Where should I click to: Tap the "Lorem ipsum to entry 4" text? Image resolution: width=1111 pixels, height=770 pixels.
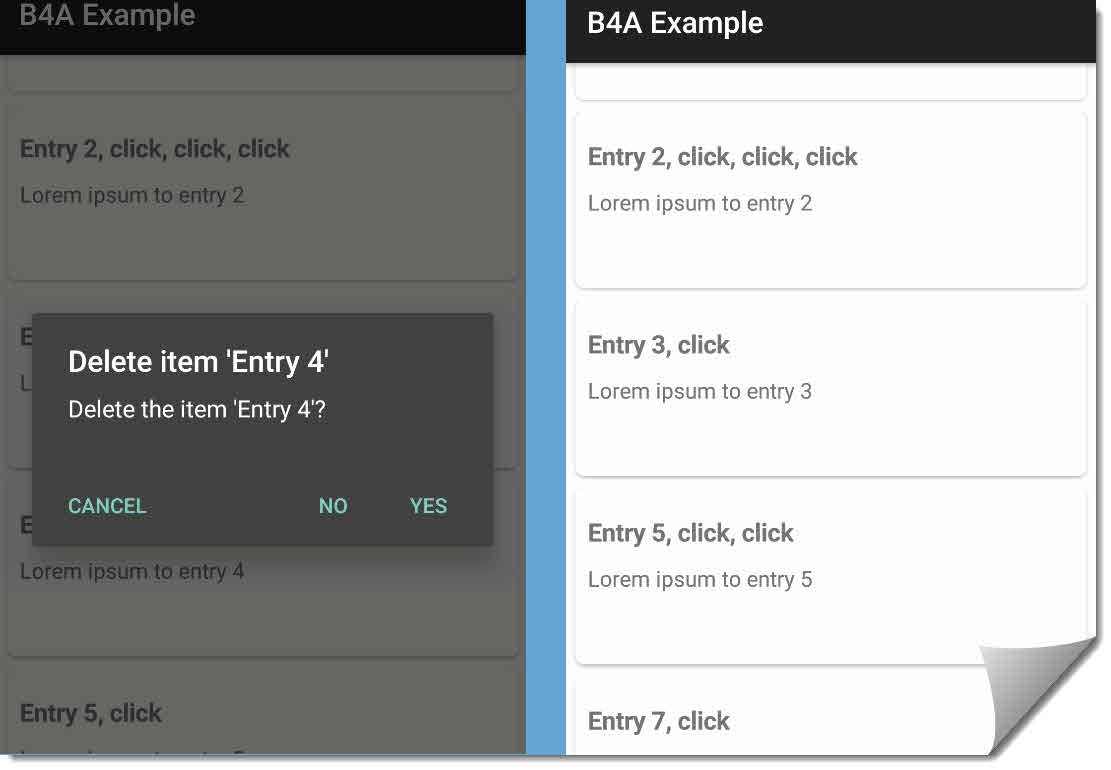[x=132, y=572]
